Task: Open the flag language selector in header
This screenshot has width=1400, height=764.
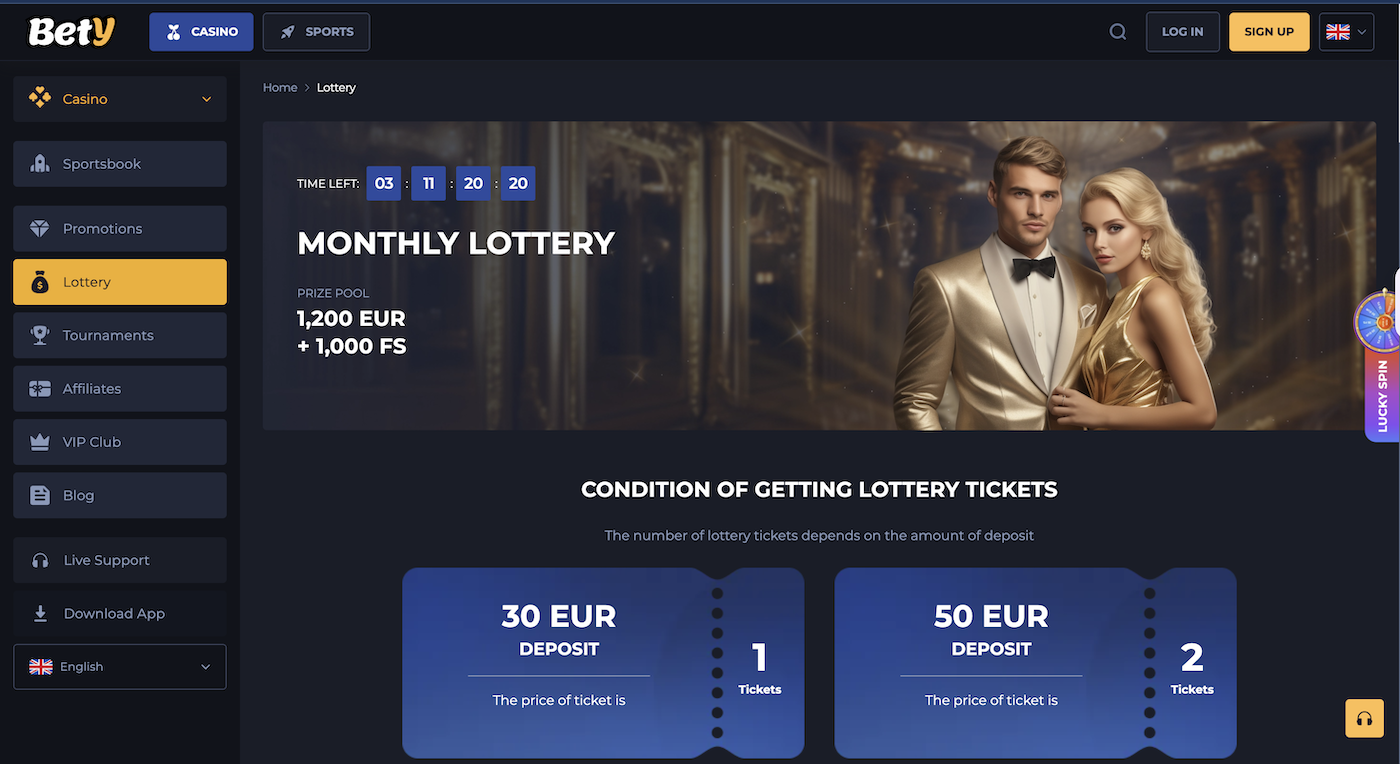Action: click(x=1346, y=32)
